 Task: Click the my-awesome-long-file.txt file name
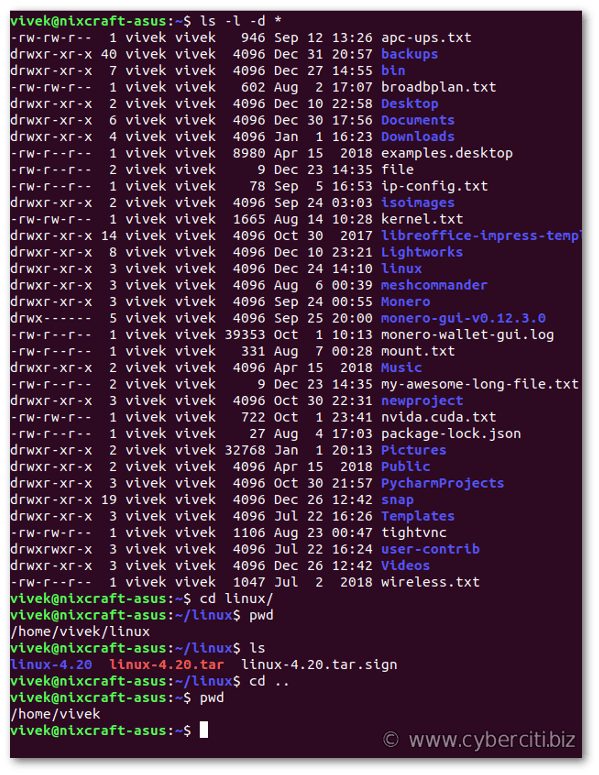click(x=480, y=385)
